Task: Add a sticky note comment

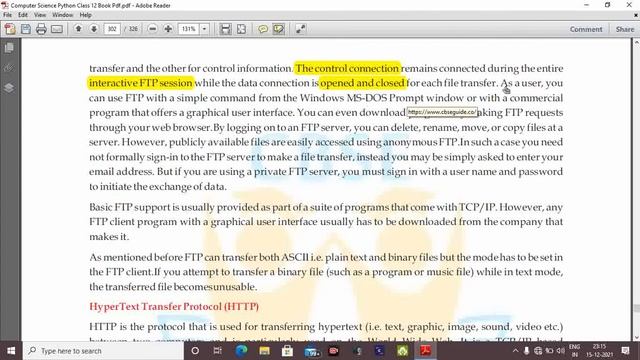Action: tap(263, 29)
